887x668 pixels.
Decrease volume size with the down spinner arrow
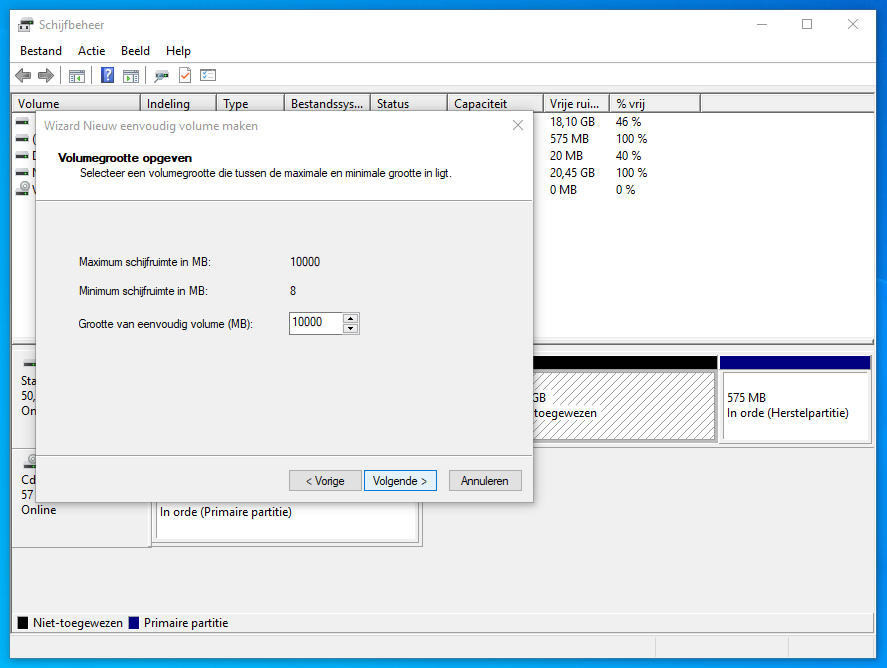350,328
